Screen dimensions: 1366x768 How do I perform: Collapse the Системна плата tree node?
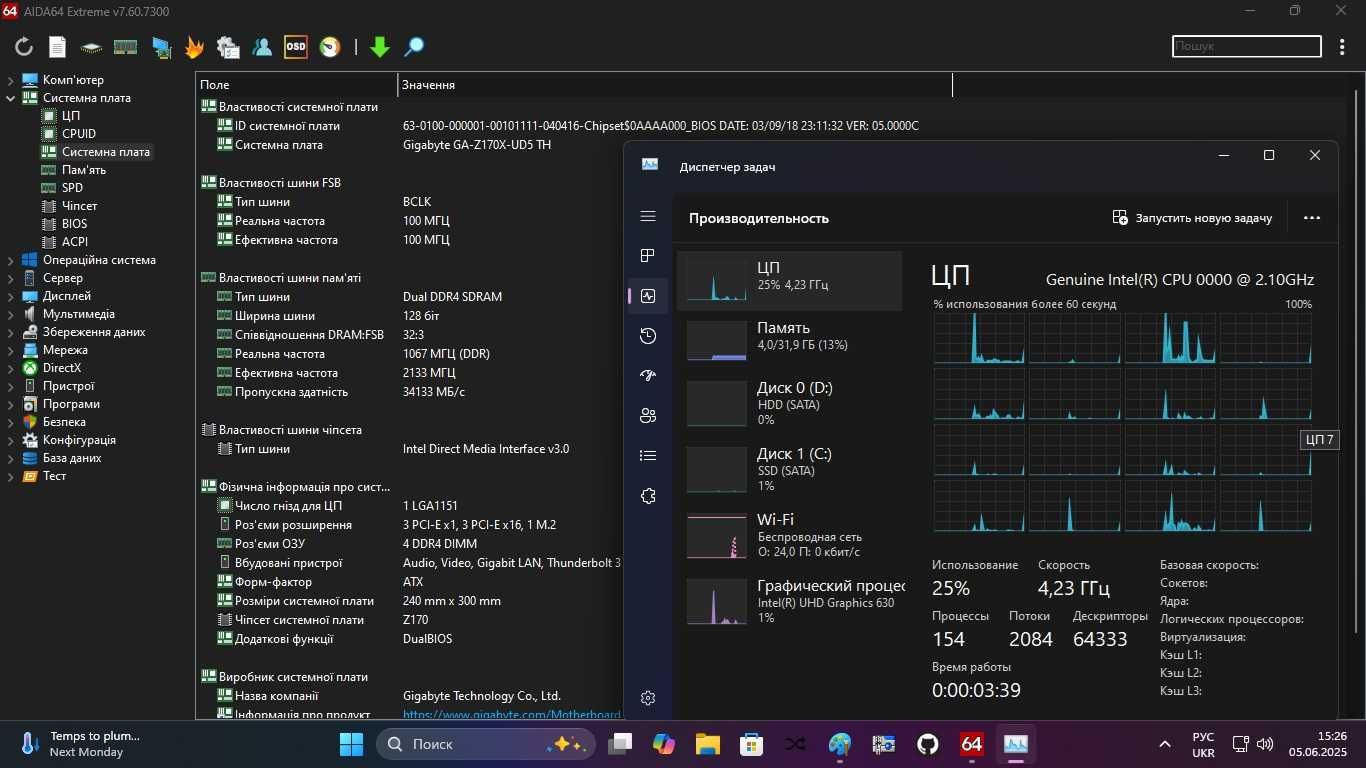pos(11,98)
